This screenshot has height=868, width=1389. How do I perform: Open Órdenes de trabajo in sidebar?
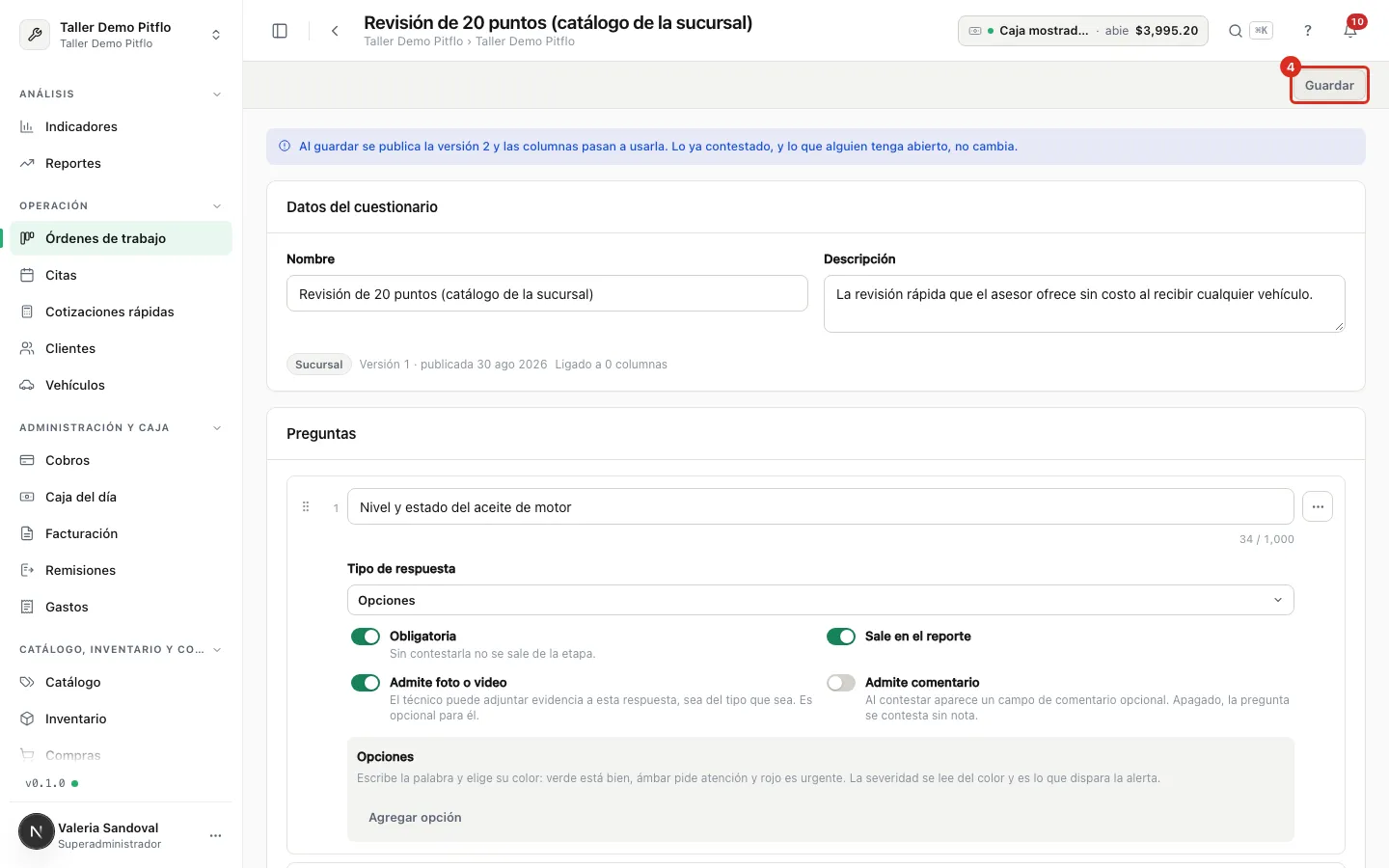(x=122, y=238)
